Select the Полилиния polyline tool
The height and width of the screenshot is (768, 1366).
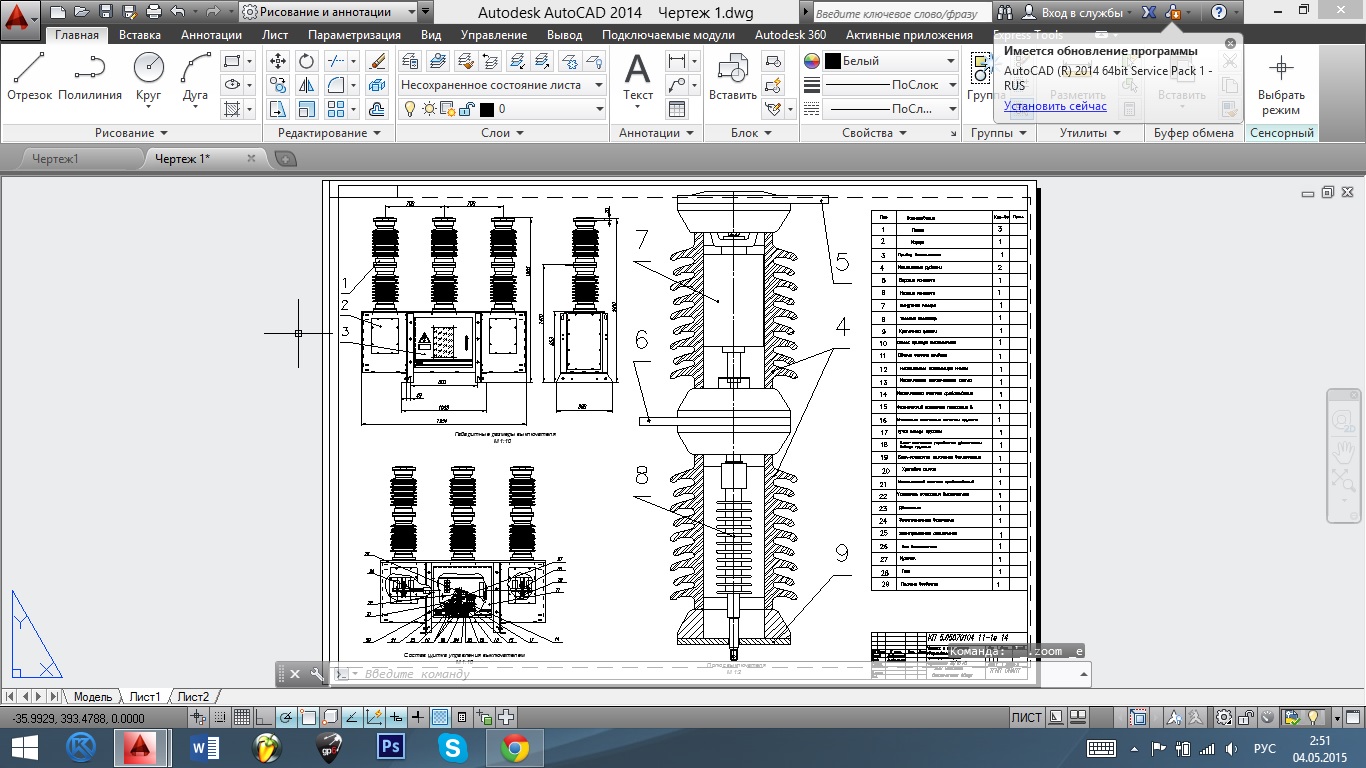[90, 77]
